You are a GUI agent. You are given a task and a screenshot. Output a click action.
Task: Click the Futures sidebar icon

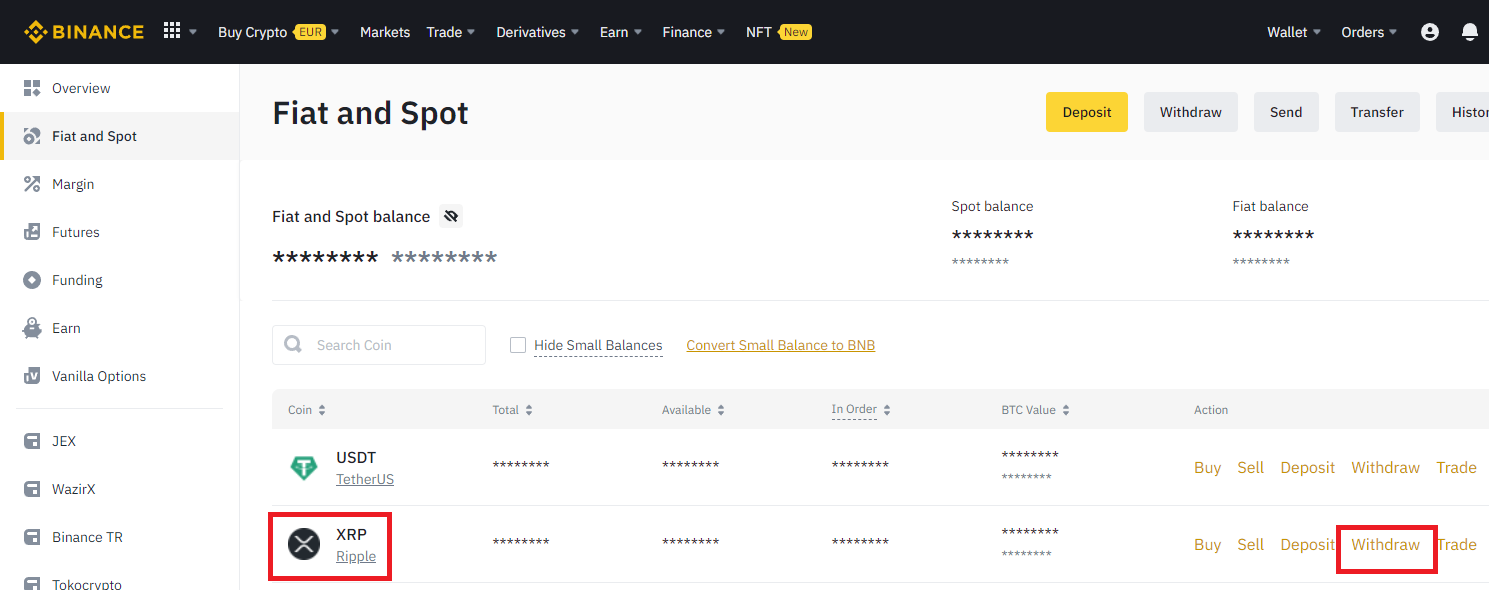coord(32,232)
